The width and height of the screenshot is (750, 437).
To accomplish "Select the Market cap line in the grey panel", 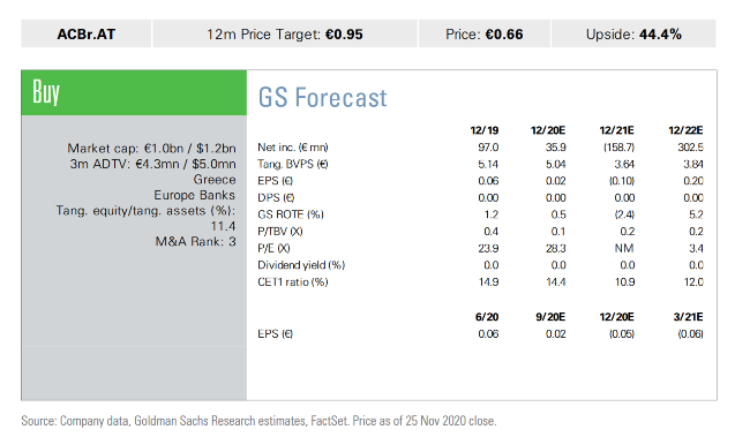I will pos(152,148).
